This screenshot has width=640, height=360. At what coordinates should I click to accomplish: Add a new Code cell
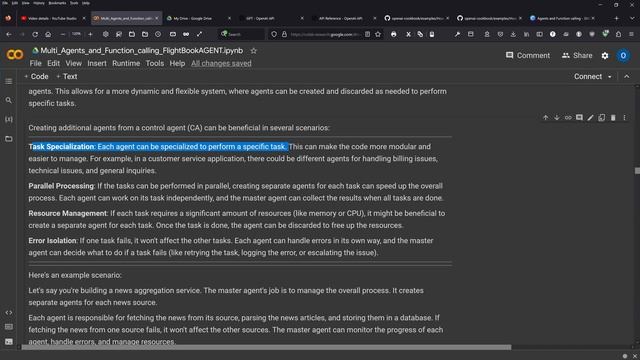(36, 76)
